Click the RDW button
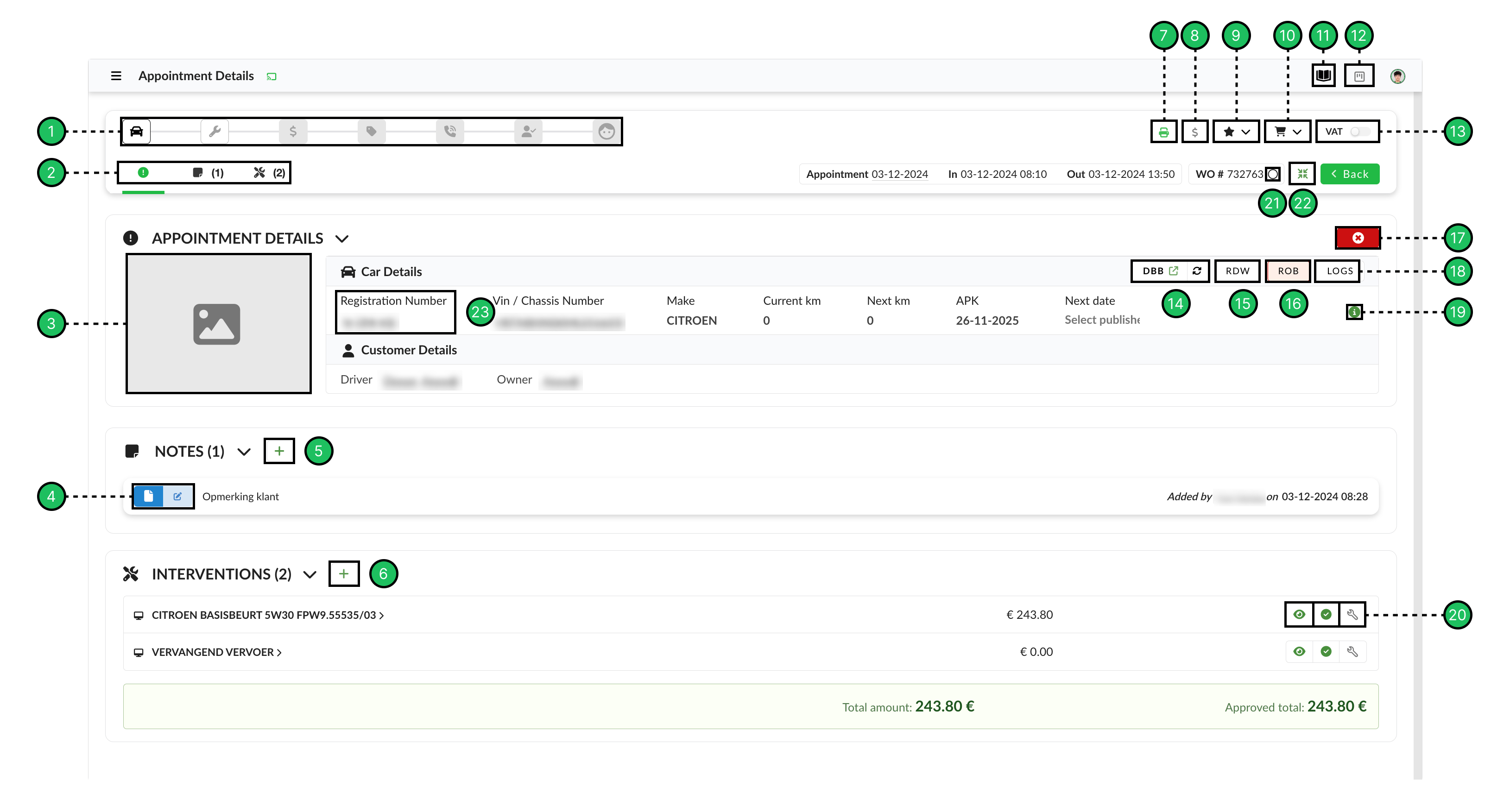Viewport: 1510px width, 812px height. pyautogui.click(x=1237, y=271)
